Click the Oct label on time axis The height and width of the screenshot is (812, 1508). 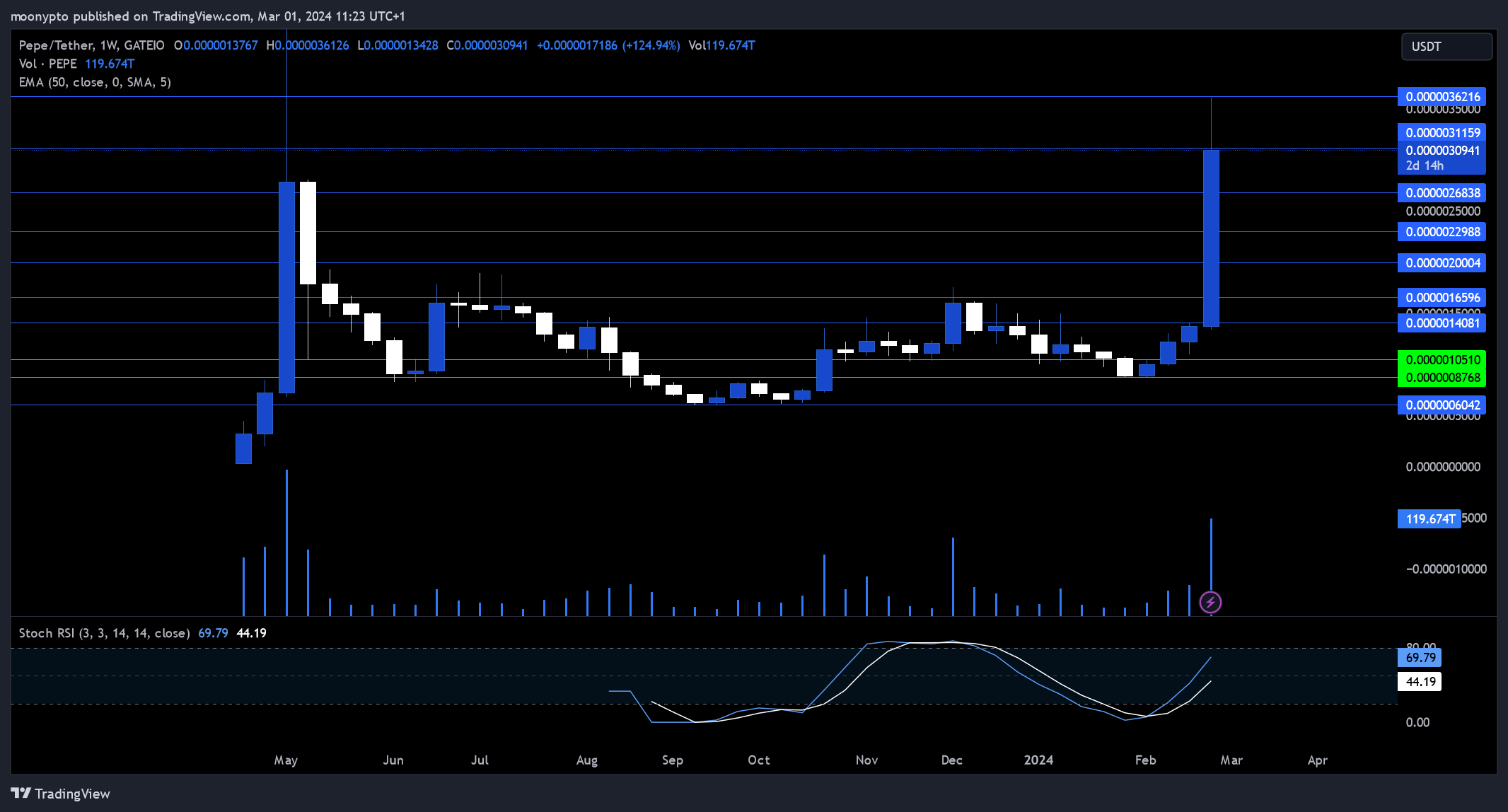[759, 760]
